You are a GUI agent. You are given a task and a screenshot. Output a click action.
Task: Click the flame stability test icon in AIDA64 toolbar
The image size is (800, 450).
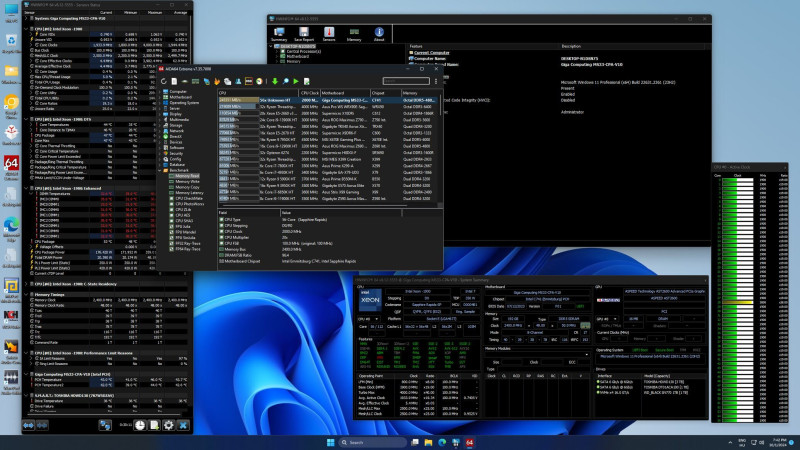click(217, 81)
